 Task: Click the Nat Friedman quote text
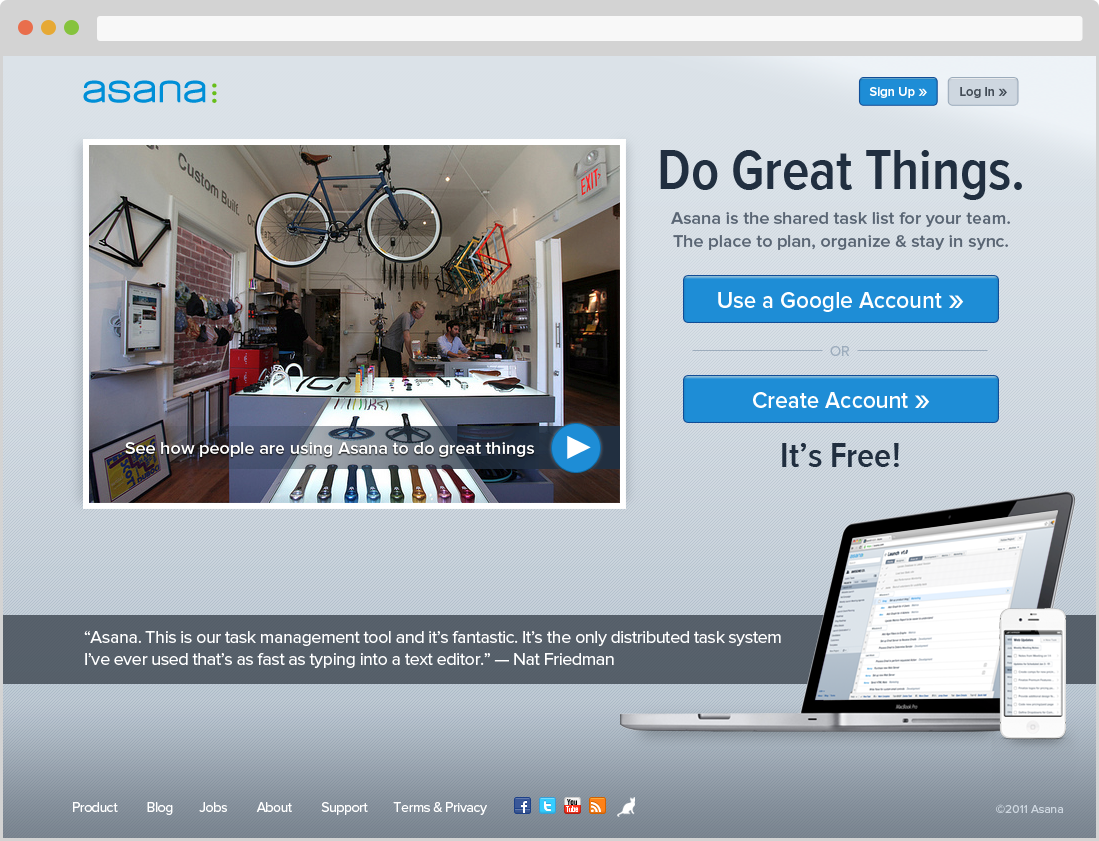pyautogui.click(x=432, y=648)
